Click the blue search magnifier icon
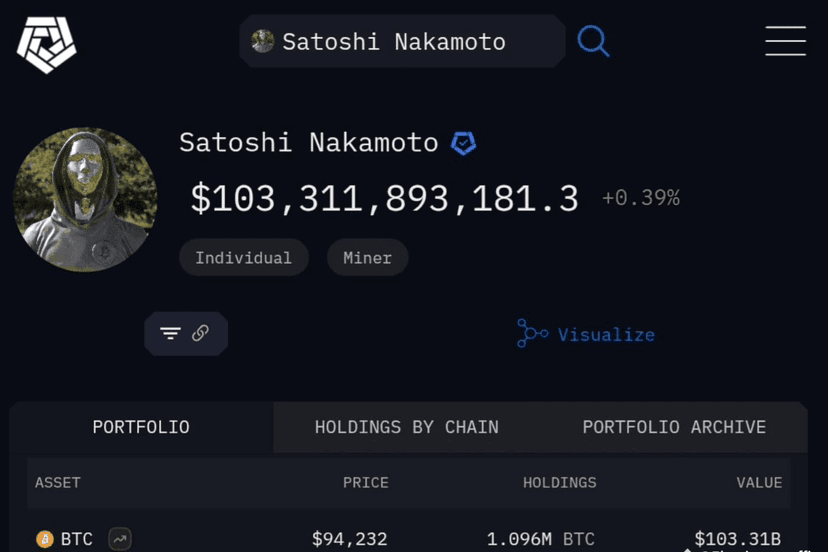 coord(593,41)
